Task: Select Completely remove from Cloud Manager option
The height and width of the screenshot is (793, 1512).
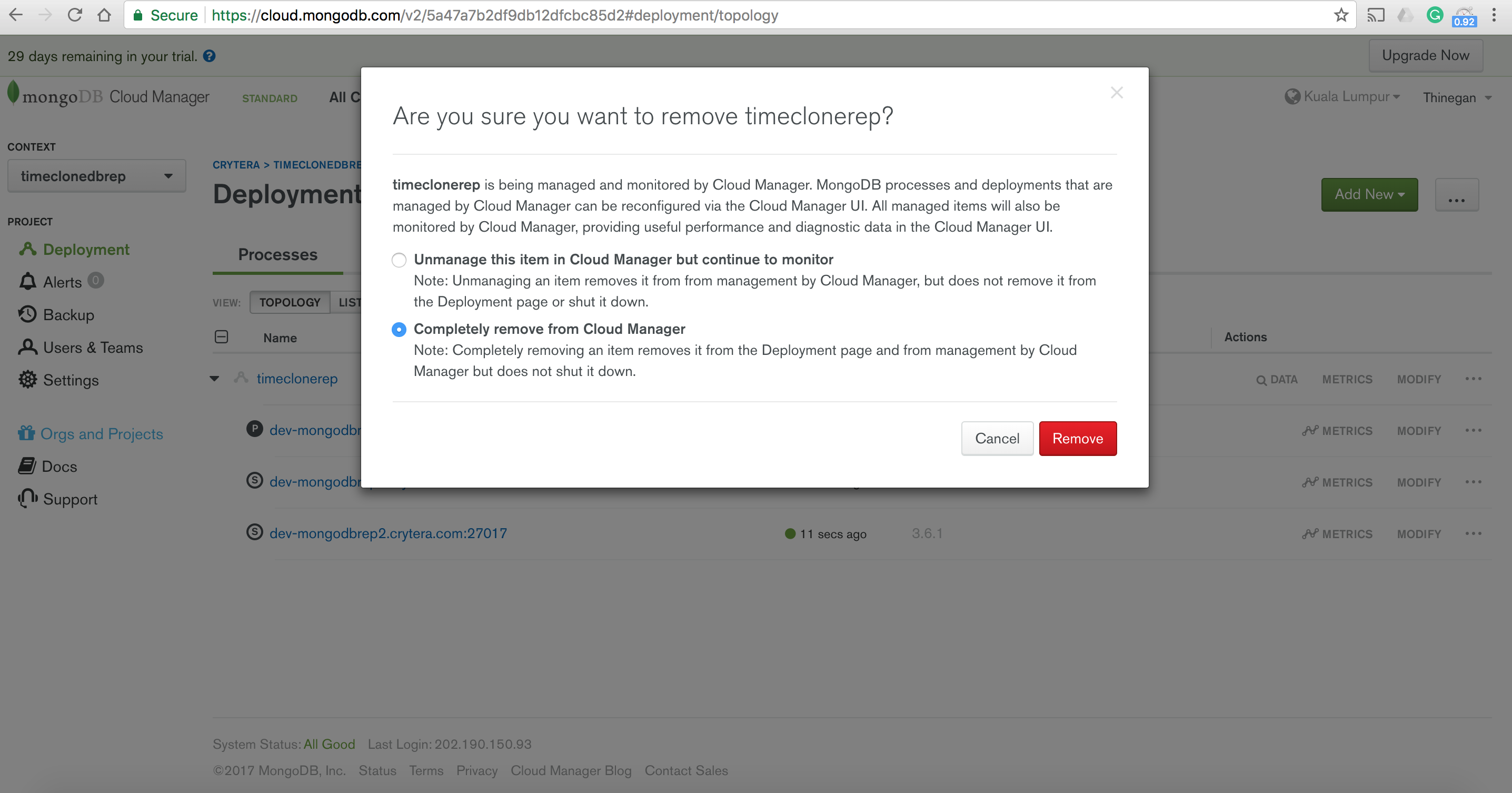Action: (x=399, y=330)
